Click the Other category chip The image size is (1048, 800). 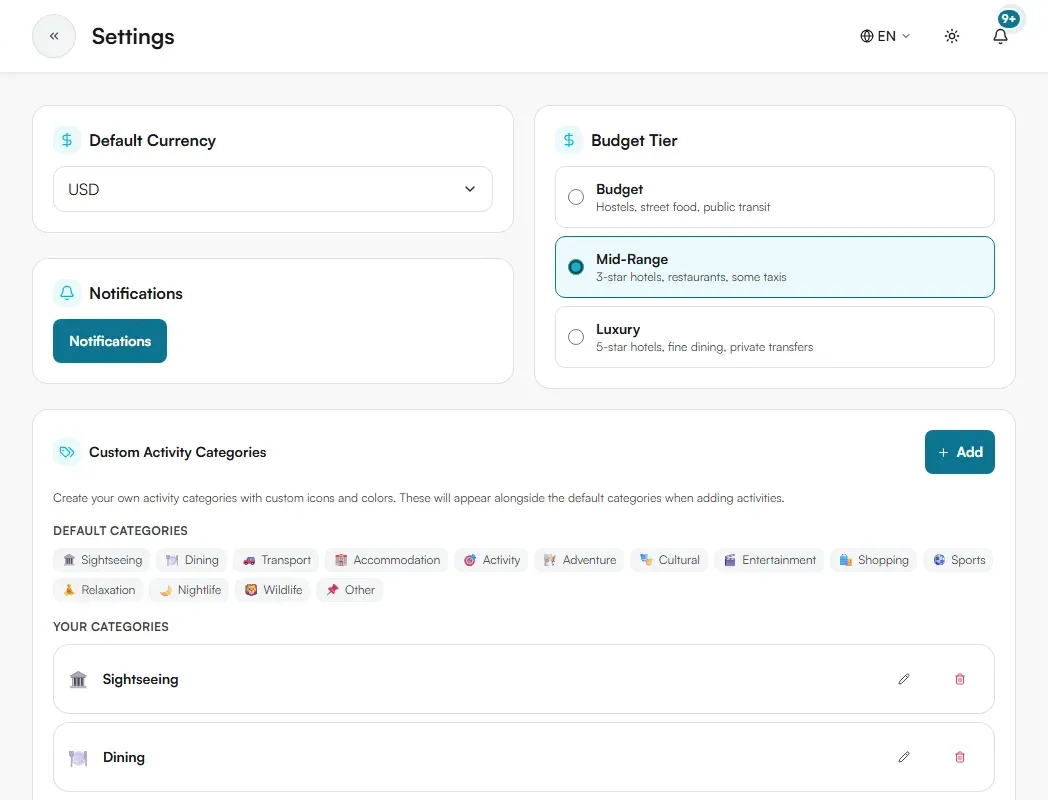pyautogui.click(x=350, y=590)
